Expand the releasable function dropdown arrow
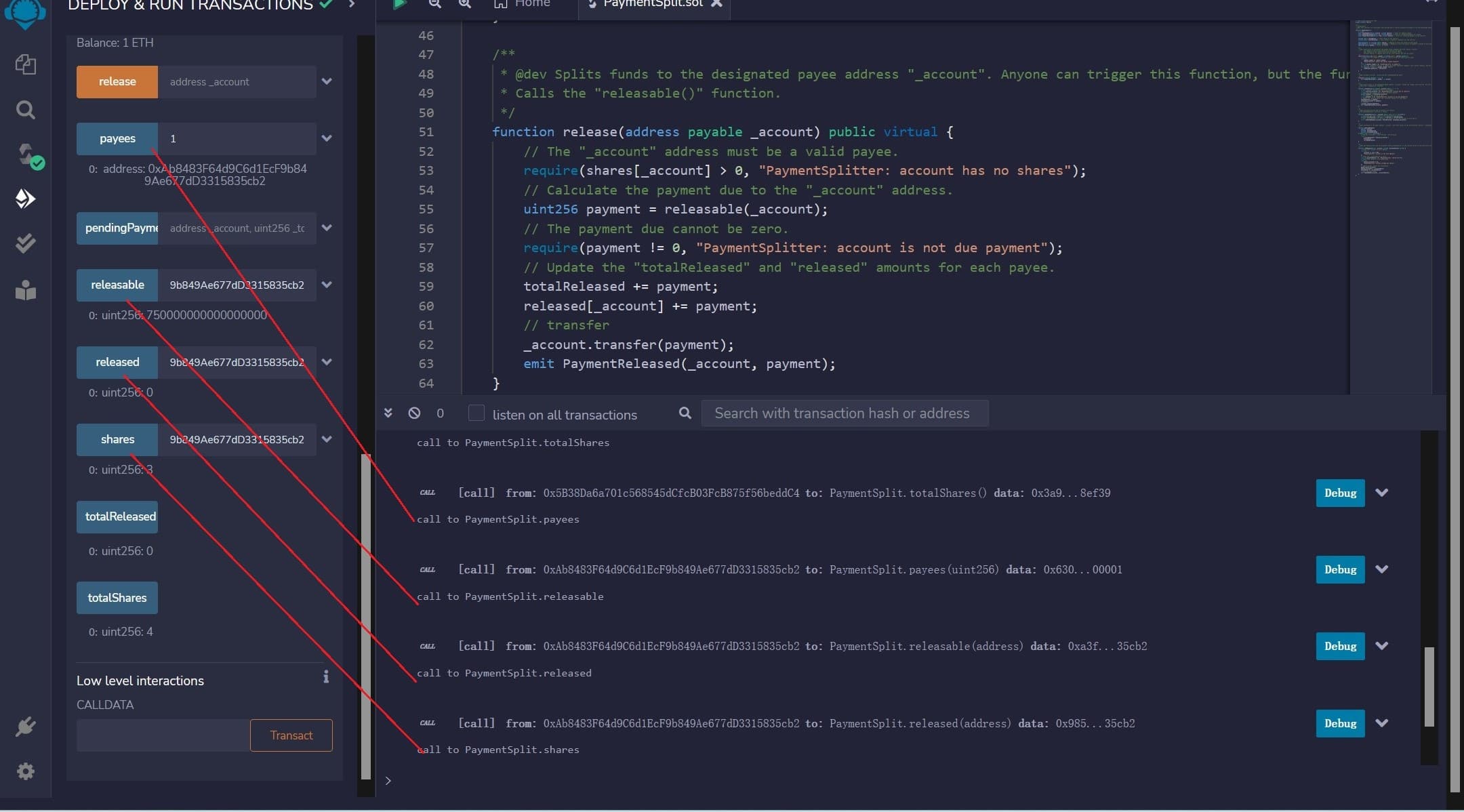The height and width of the screenshot is (812, 1464). 325,284
